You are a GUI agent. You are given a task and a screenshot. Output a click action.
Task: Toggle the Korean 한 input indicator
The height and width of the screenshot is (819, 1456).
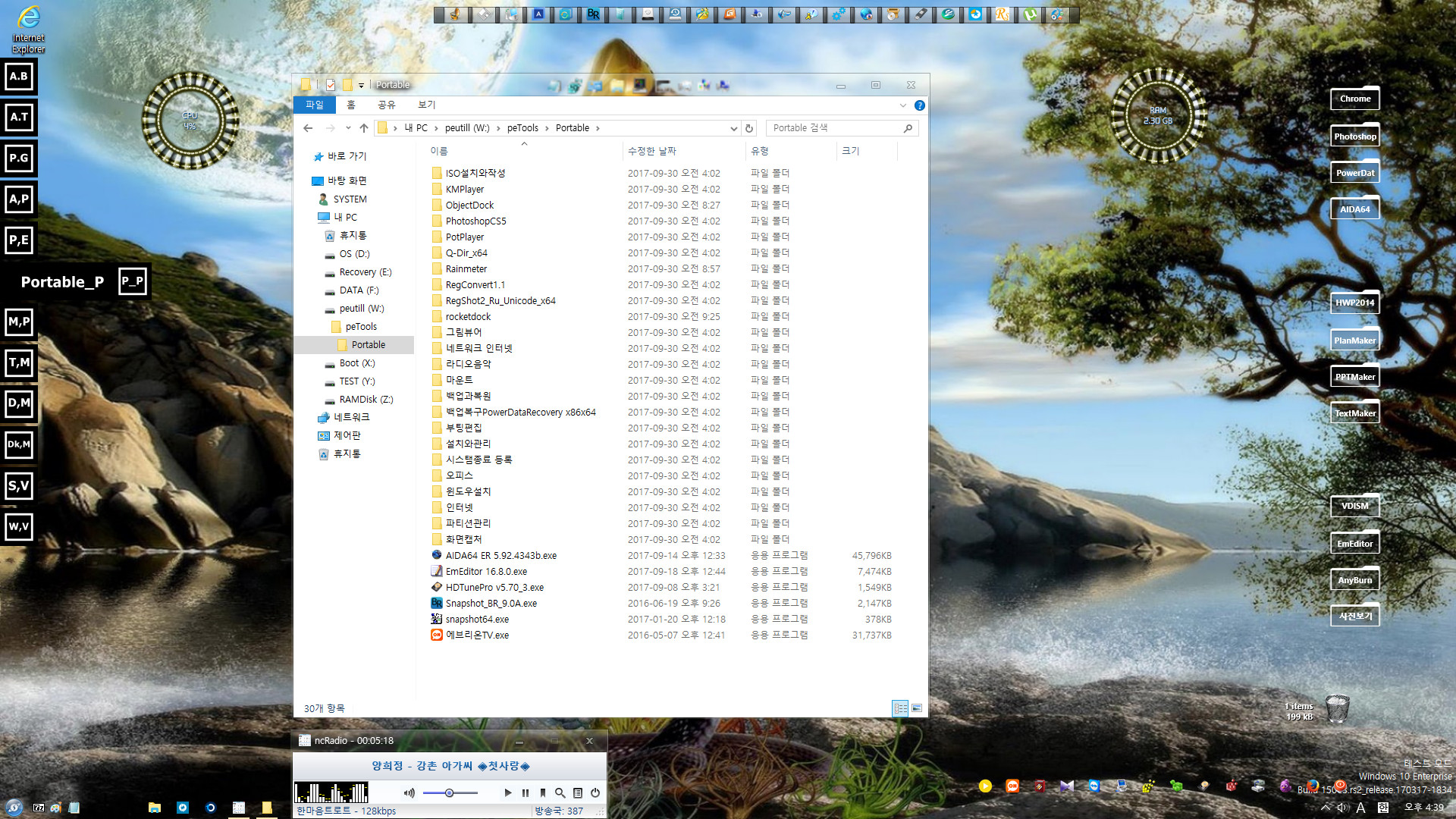[x=1382, y=808]
